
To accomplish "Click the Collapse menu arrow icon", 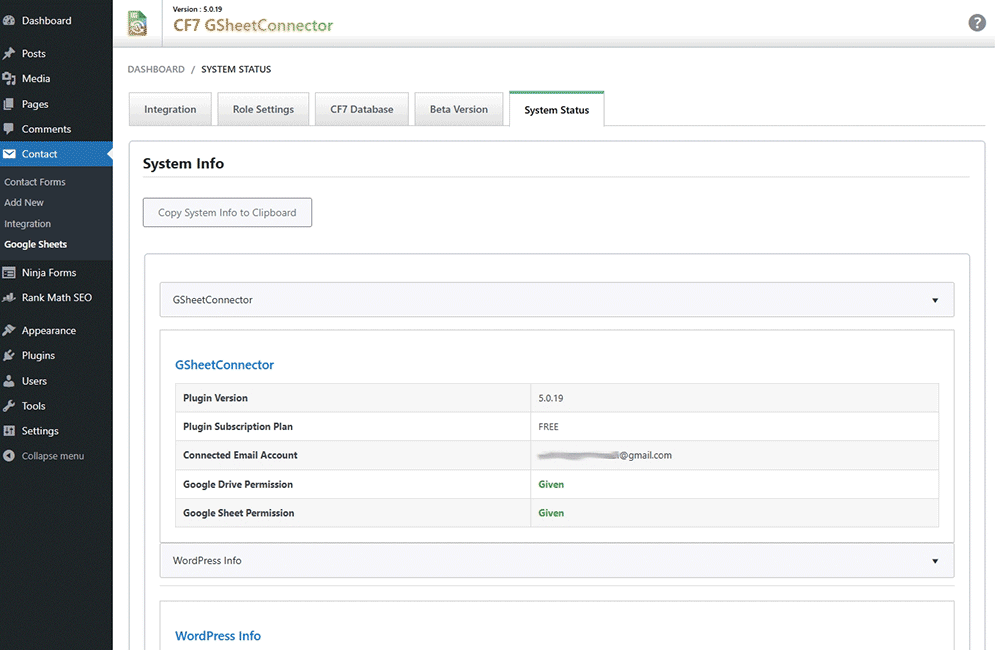I will click(9, 456).
